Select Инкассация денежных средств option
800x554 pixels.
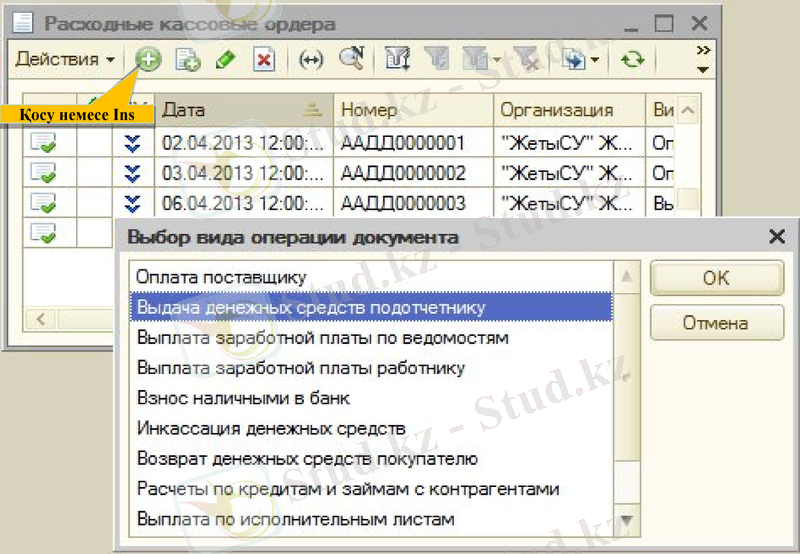coord(270,428)
